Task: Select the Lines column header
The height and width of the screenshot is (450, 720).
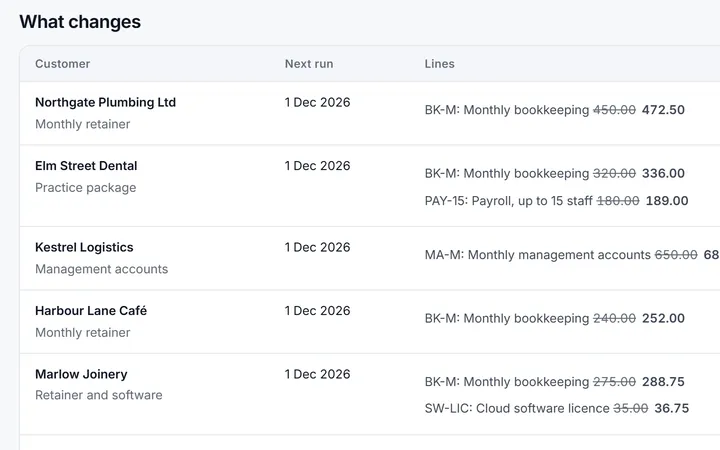Action: pyautogui.click(x=439, y=64)
